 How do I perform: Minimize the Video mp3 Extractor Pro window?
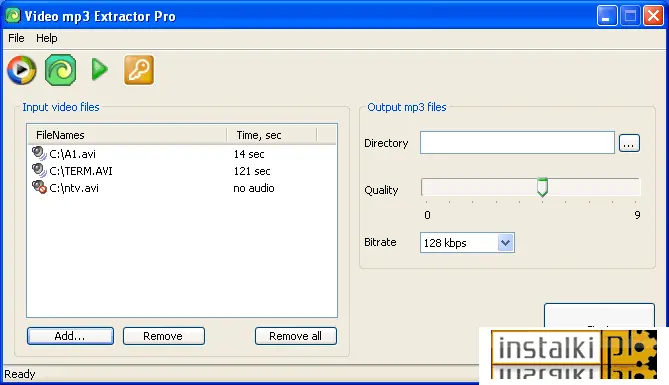(607, 16)
